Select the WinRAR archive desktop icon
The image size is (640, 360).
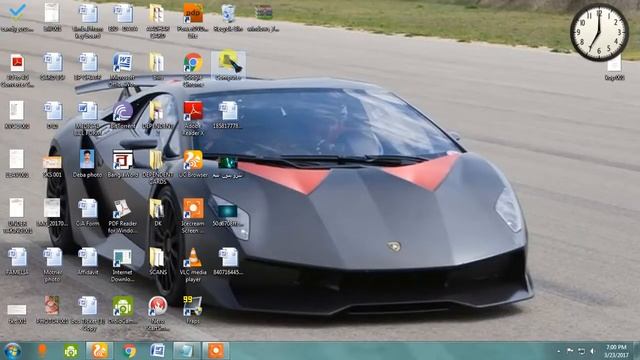point(263,18)
